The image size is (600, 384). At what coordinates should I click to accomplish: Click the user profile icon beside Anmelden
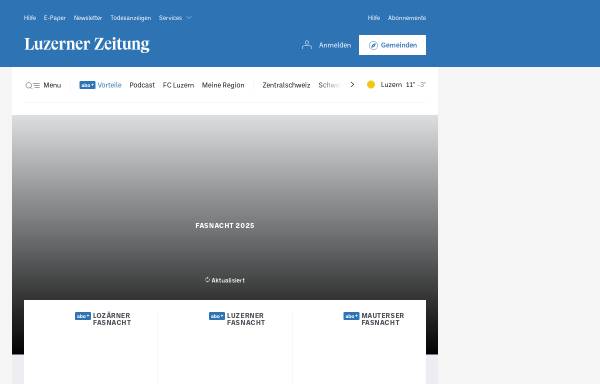307,45
